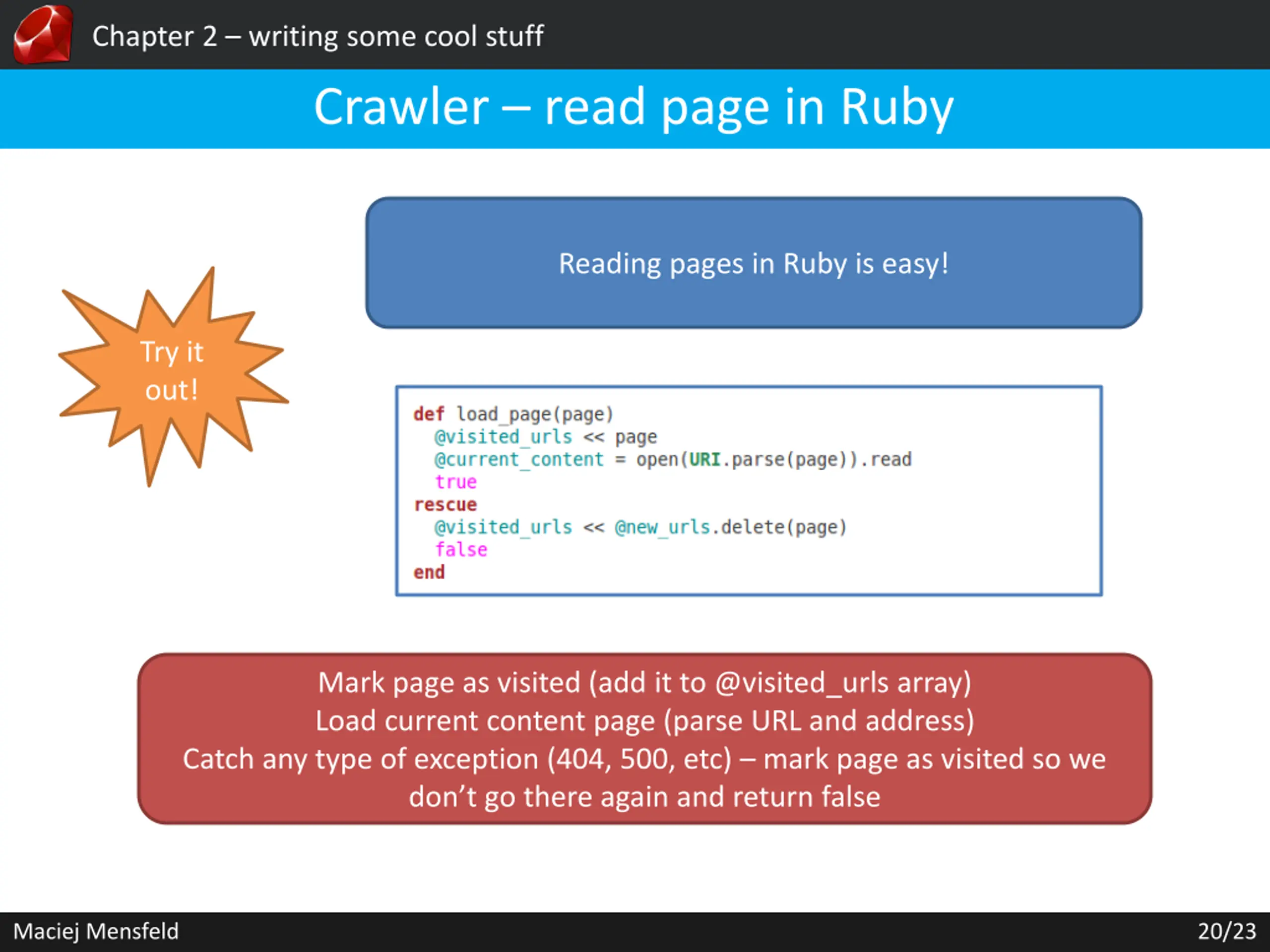Select '@visited_urls << @new_urls.delete(page)' line

(x=640, y=527)
